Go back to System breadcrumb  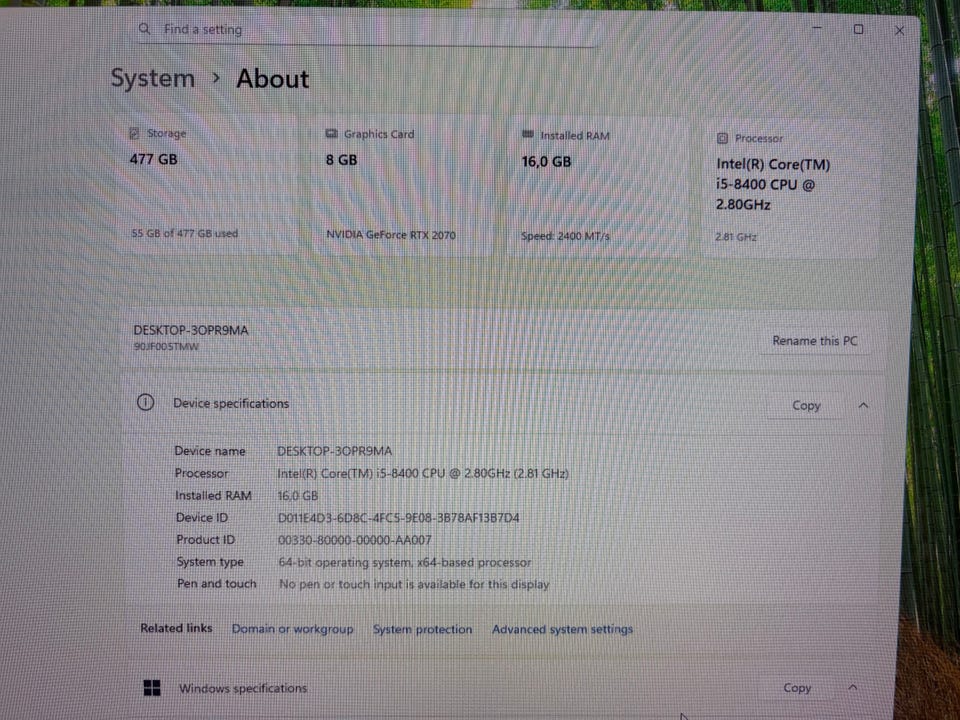point(152,78)
